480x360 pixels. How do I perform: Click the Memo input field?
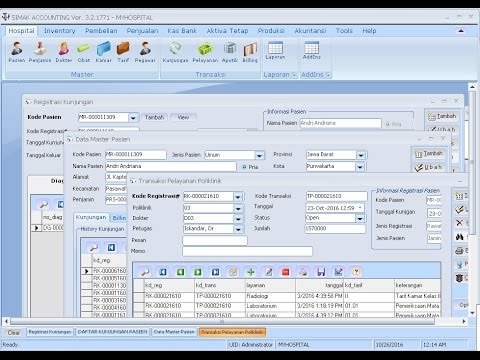[247, 251]
